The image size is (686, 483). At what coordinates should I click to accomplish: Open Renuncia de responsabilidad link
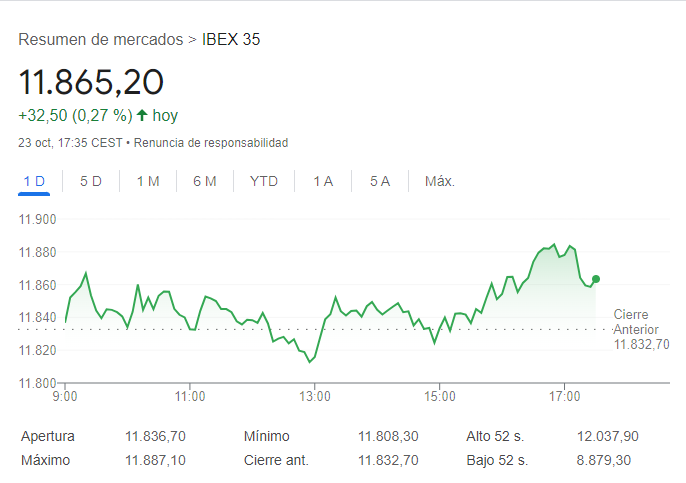click(211, 143)
